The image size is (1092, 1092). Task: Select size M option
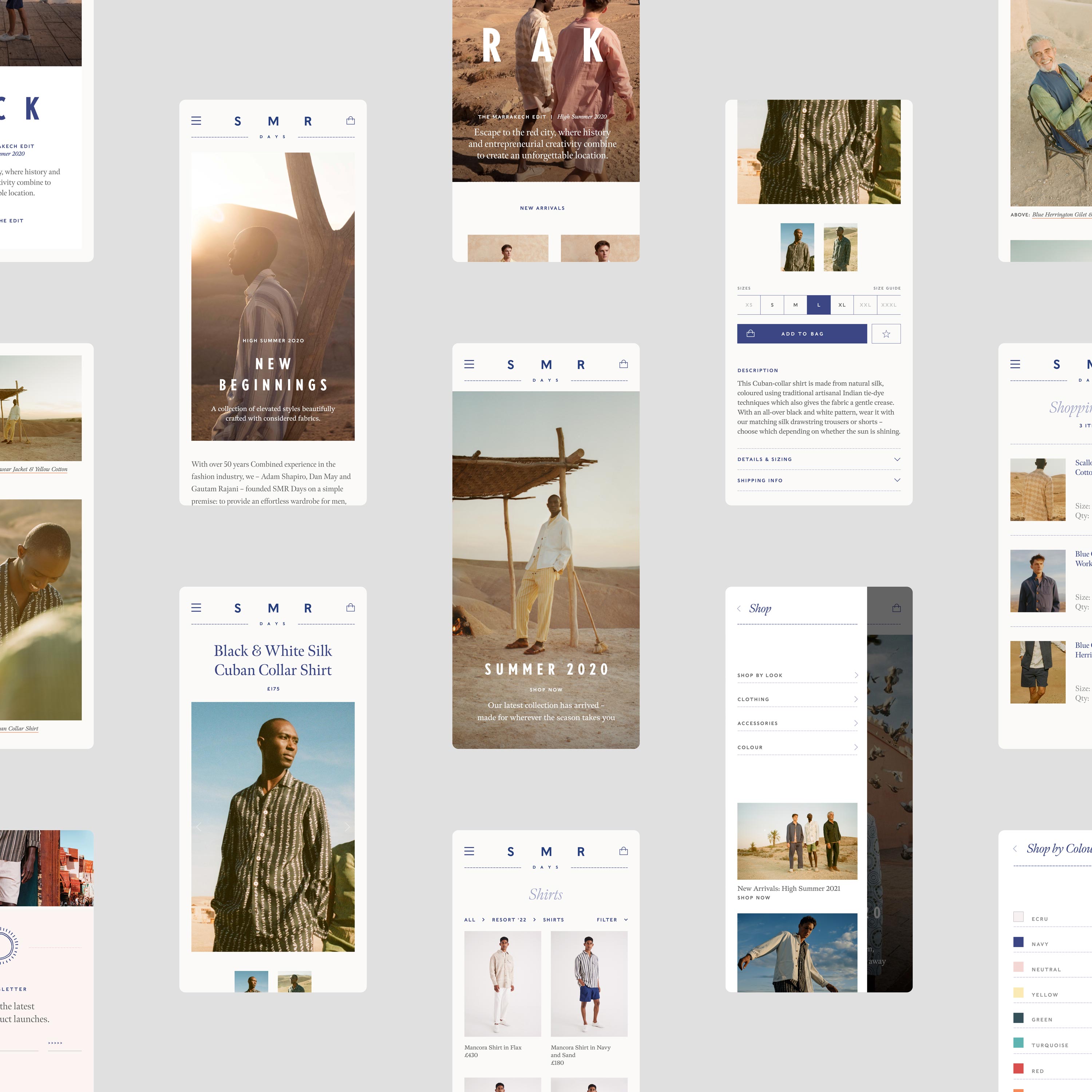(795, 305)
